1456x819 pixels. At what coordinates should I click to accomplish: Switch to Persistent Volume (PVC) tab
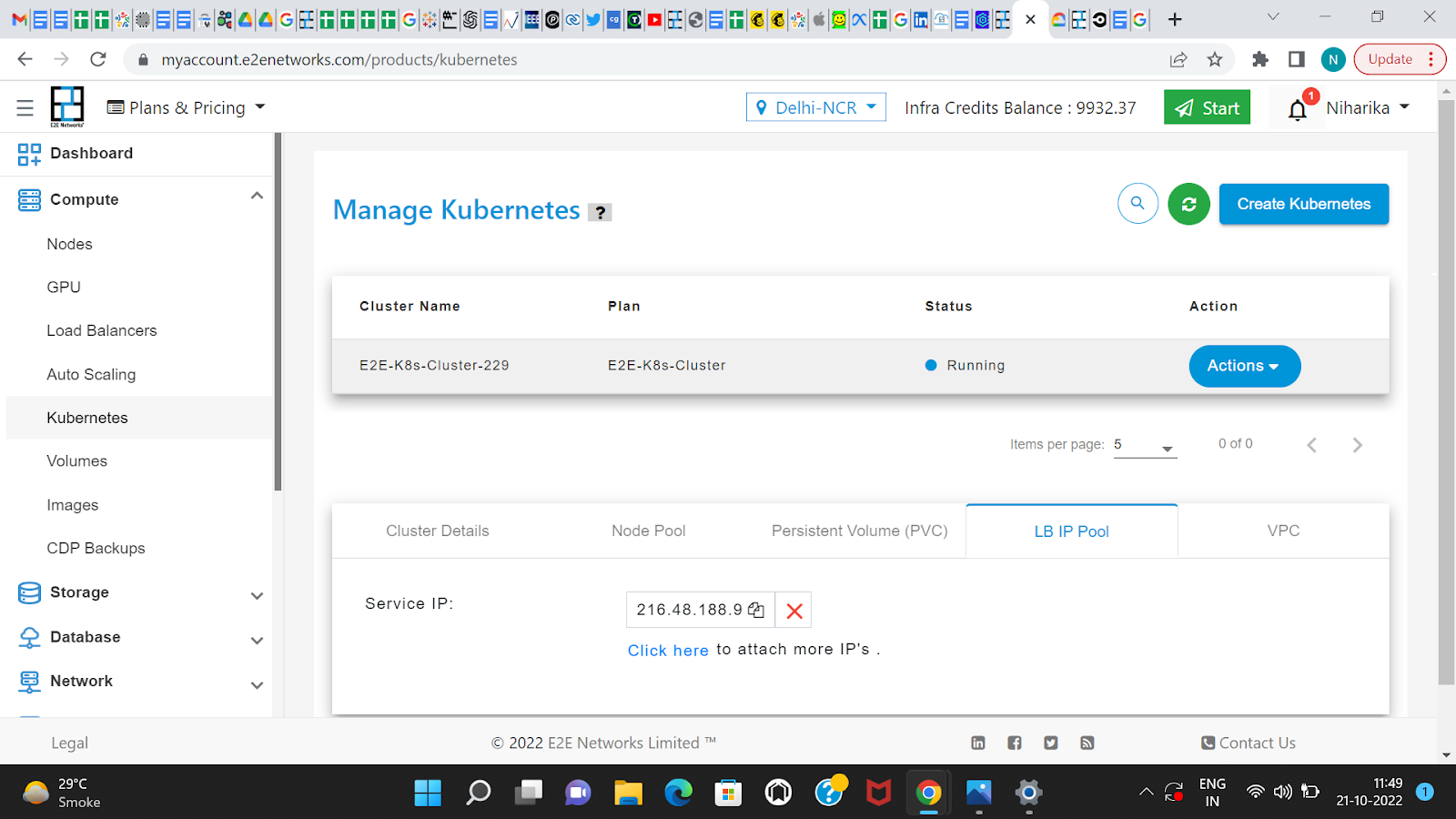coord(860,531)
